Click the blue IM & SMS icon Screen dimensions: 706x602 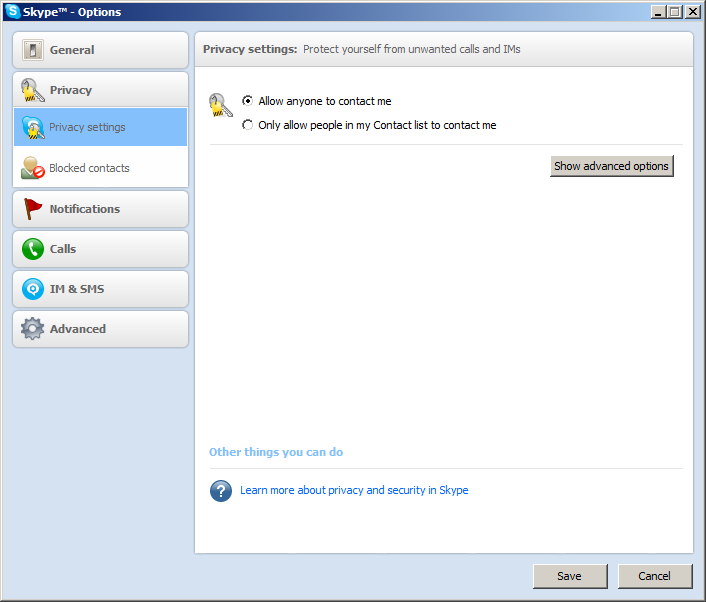click(x=33, y=289)
